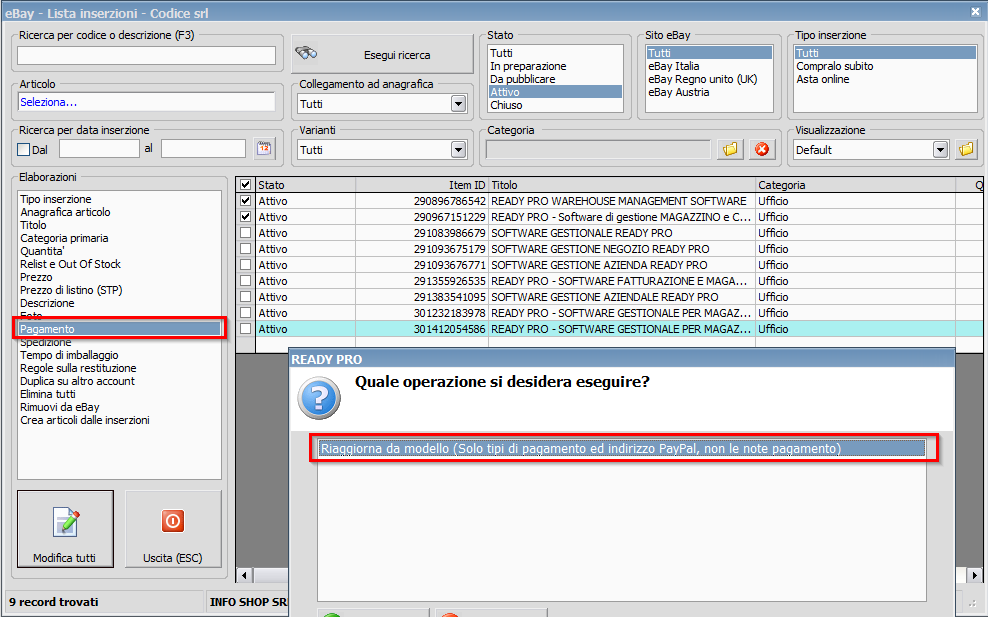
Task: Check the row for item 291355926535
Action: coord(246,280)
